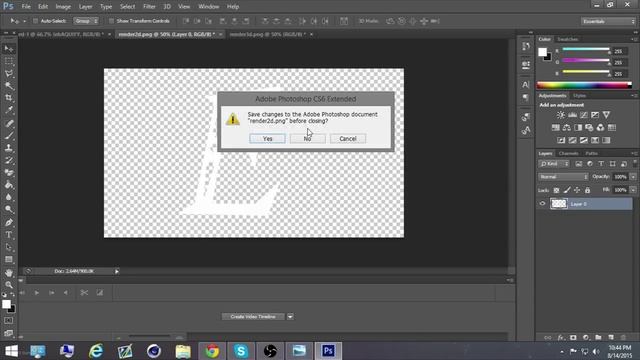Select the Crop tool
The image size is (640, 360).
coord(9,98)
